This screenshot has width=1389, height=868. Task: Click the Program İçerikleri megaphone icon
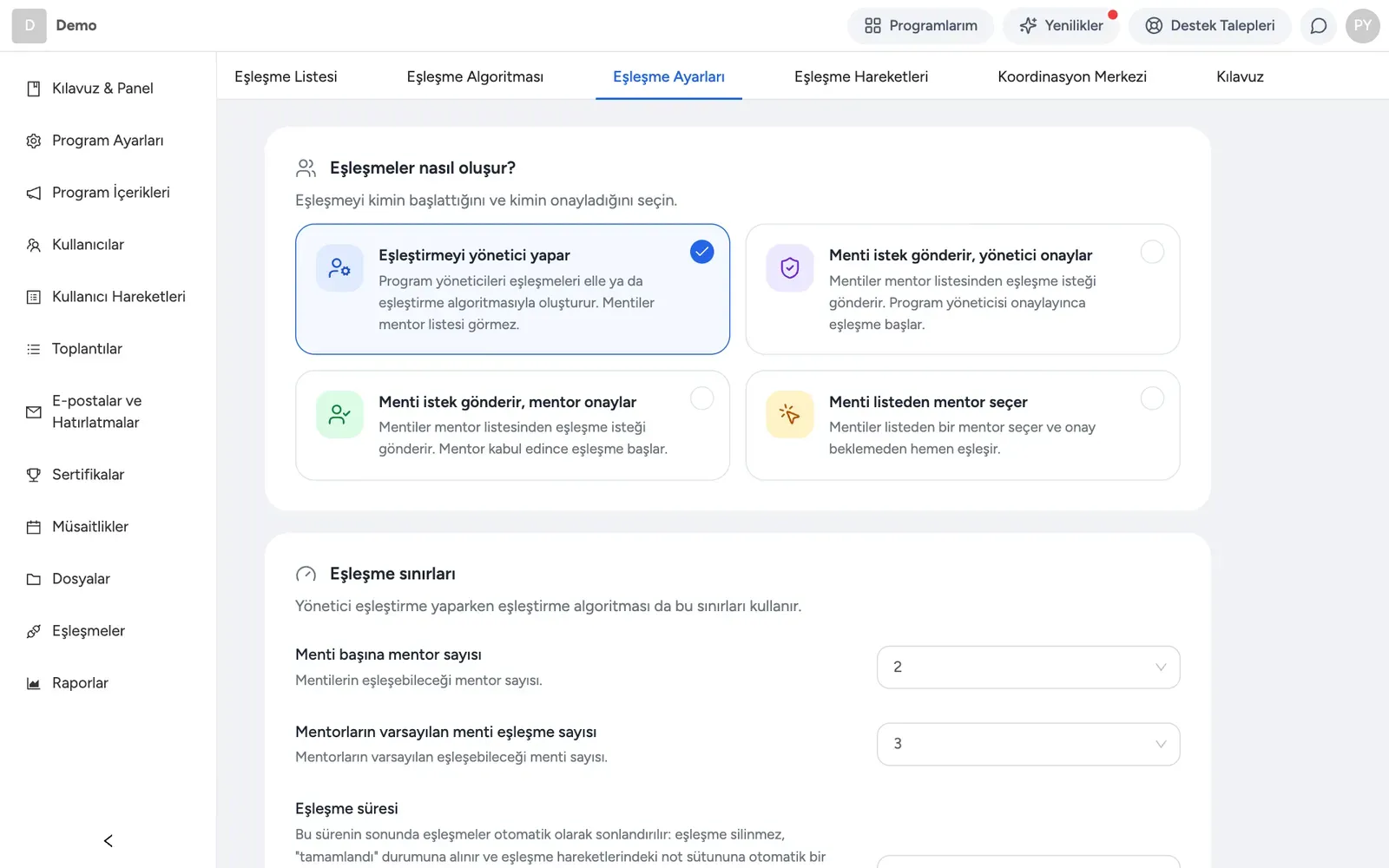point(34,193)
